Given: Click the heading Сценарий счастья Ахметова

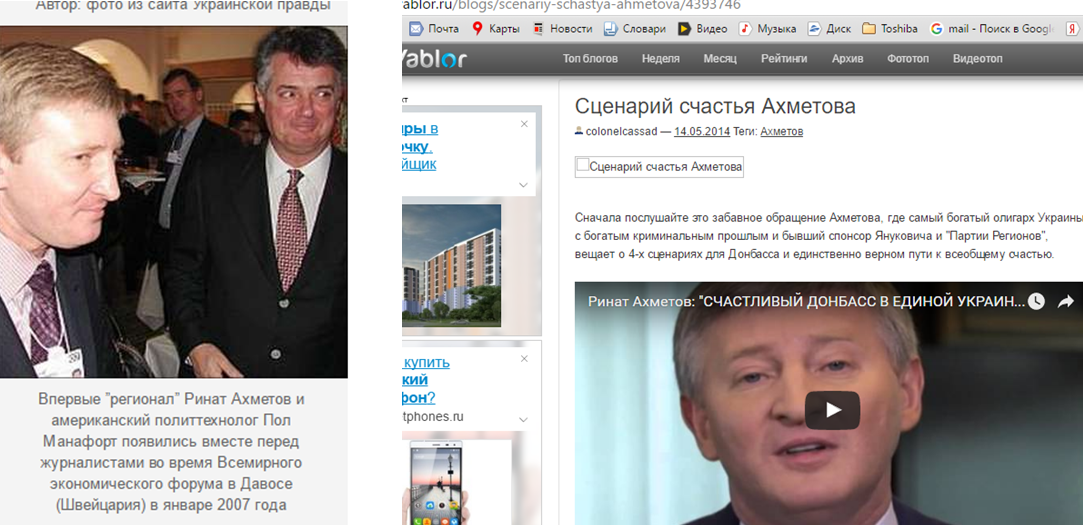Looking at the screenshot, I should click(x=715, y=106).
